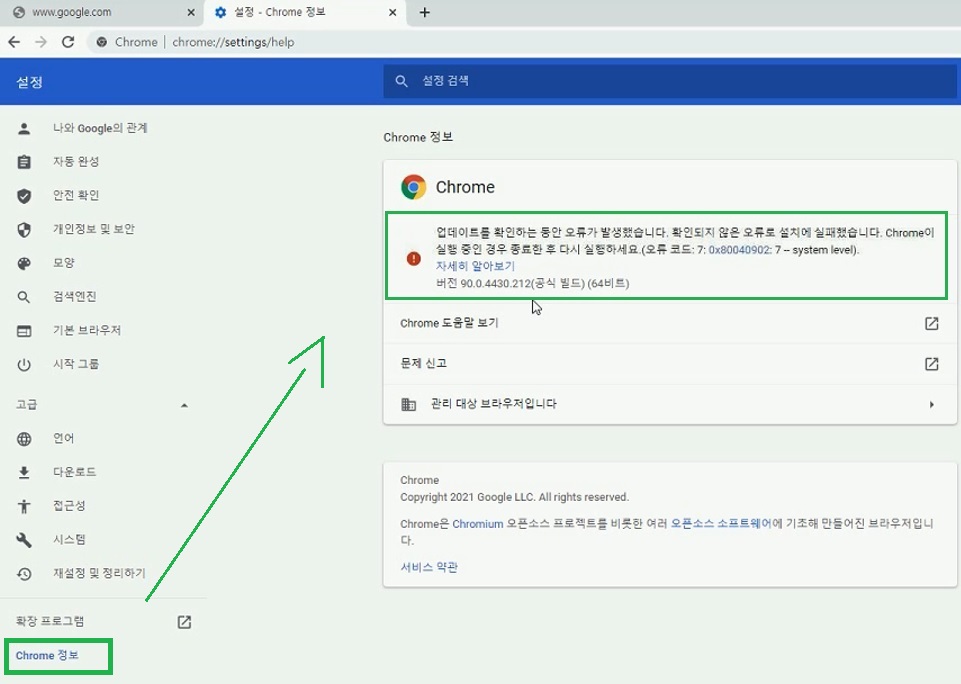Image resolution: width=961 pixels, height=684 pixels.
Task: Open the Chromium project link
Action: (477, 524)
